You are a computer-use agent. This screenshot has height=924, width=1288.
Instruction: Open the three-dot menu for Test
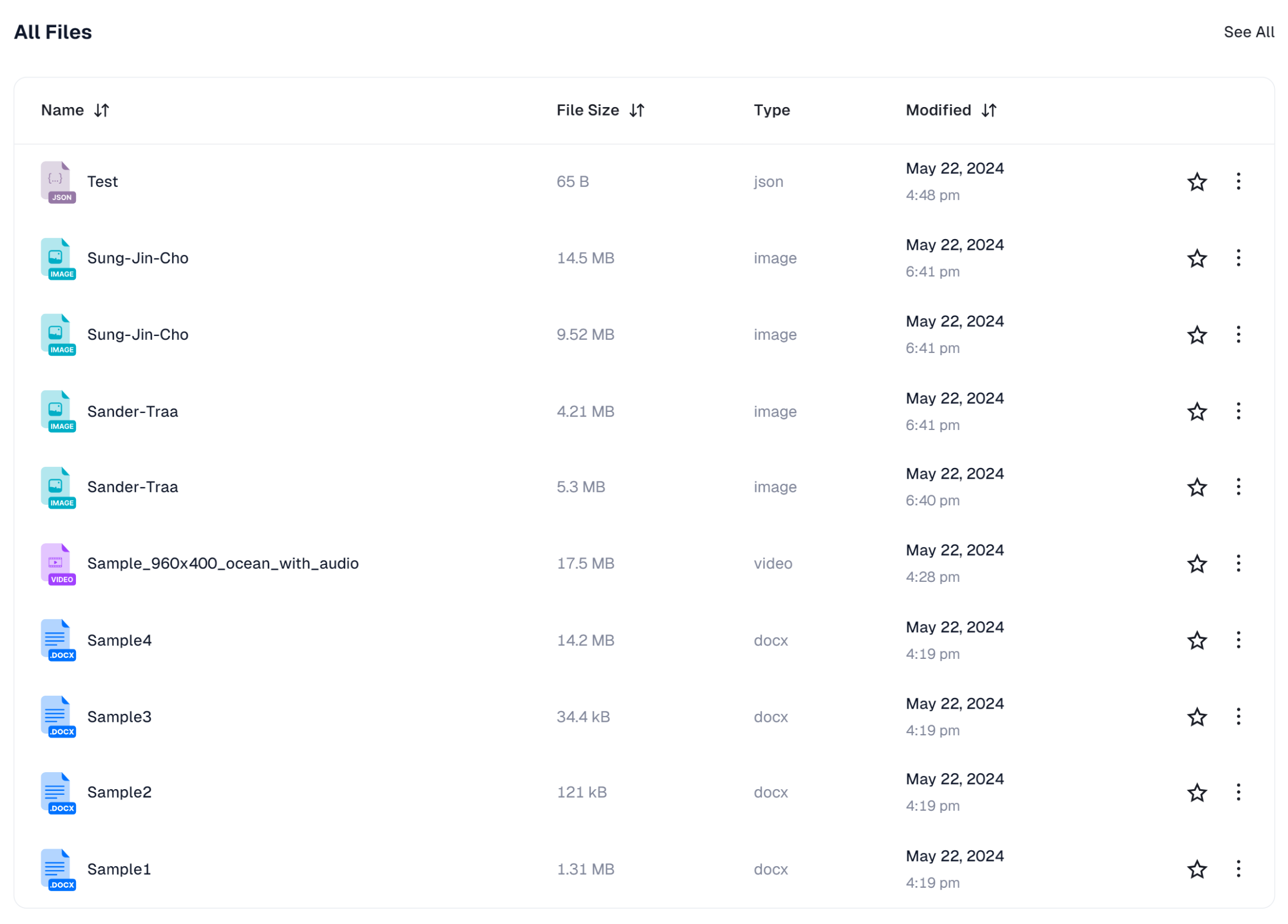click(1239, 182)
